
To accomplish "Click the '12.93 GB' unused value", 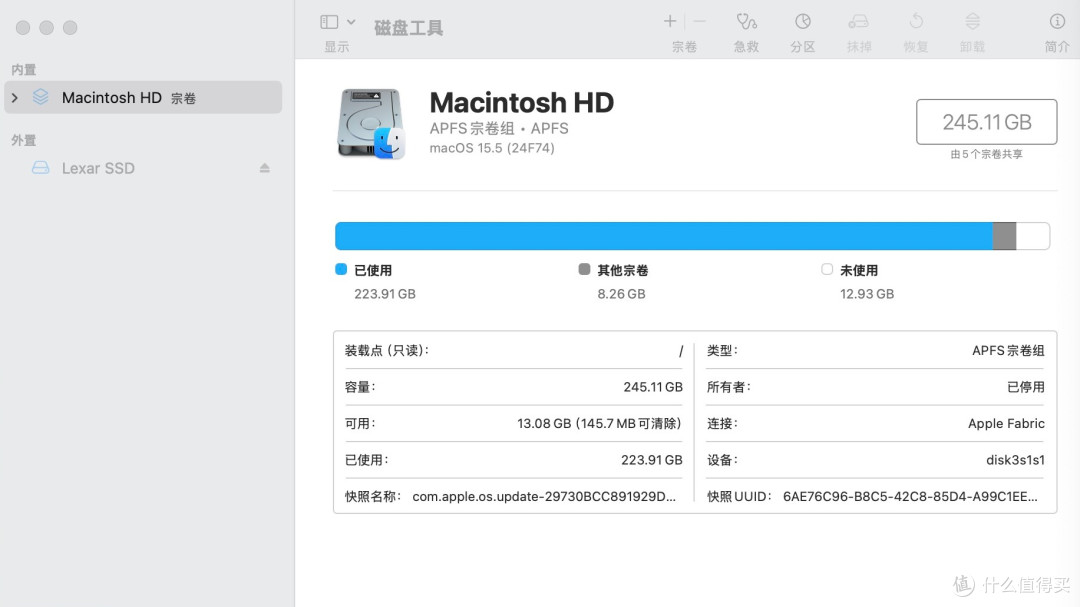I will click(x=866, y=294).
